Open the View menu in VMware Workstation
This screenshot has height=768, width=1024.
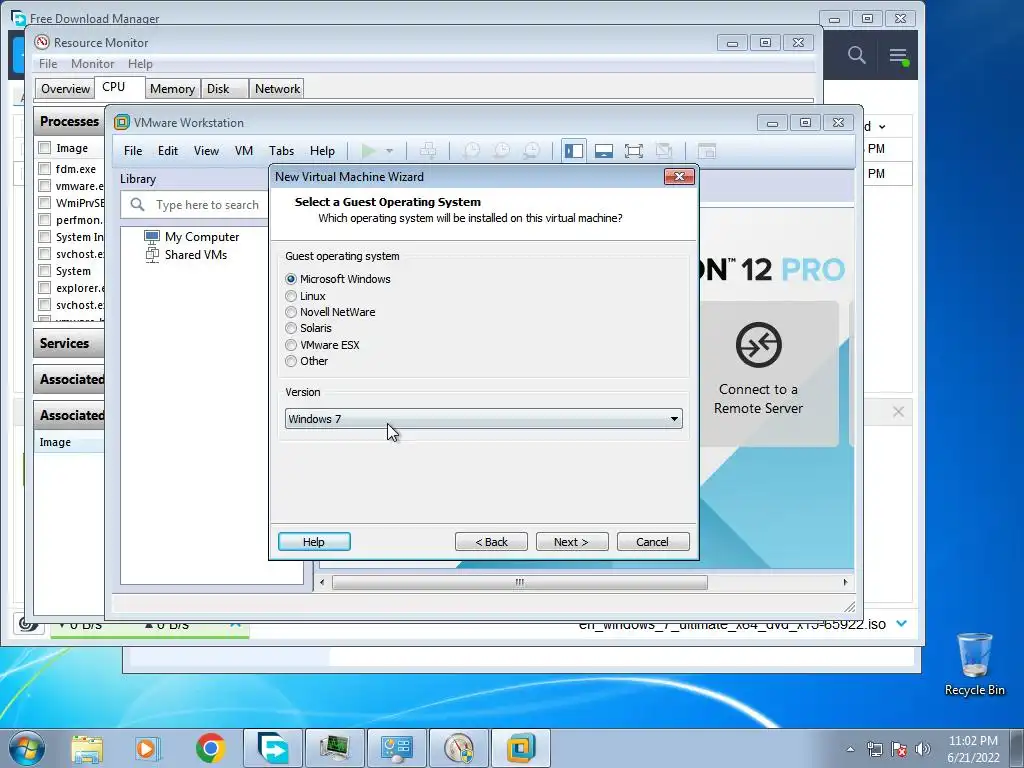click(206, 151)
